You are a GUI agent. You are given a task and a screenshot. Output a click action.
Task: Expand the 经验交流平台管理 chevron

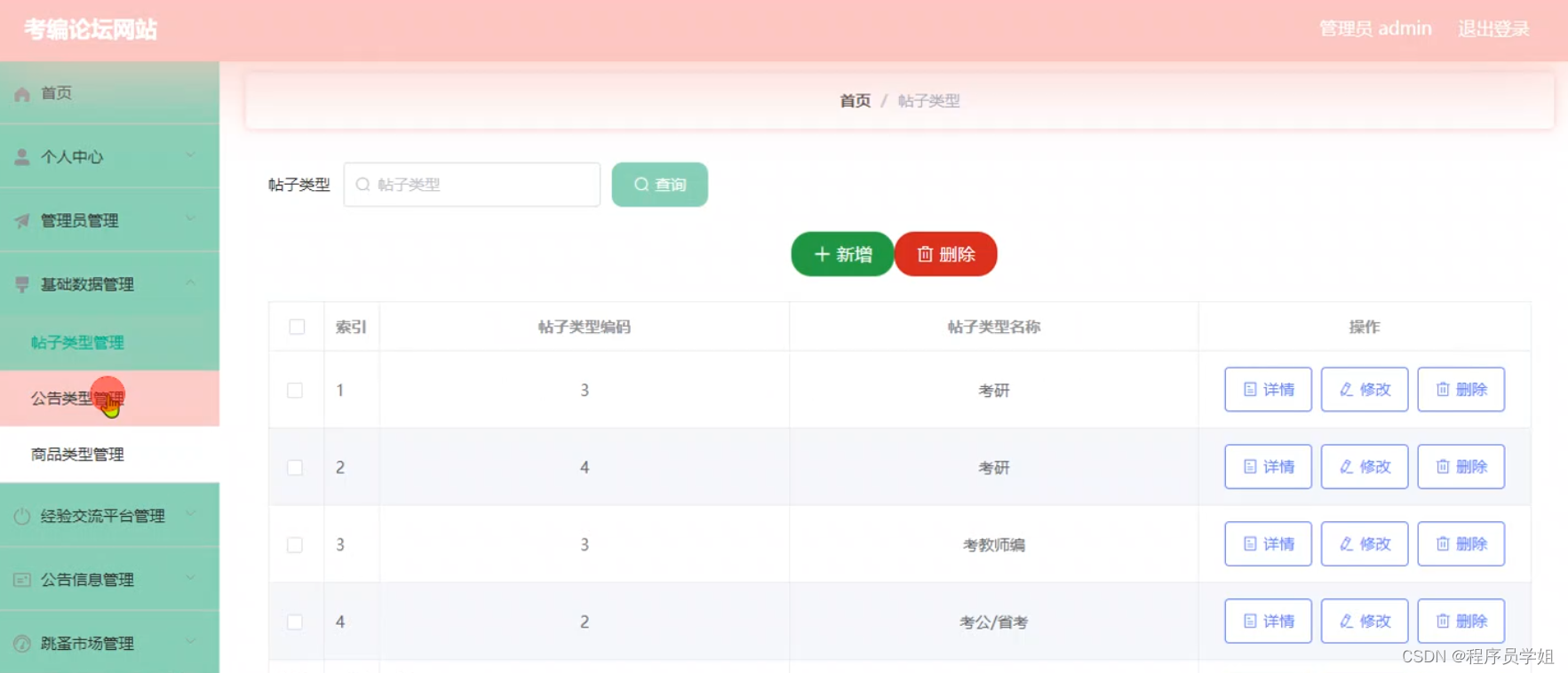tap(190, 514)
